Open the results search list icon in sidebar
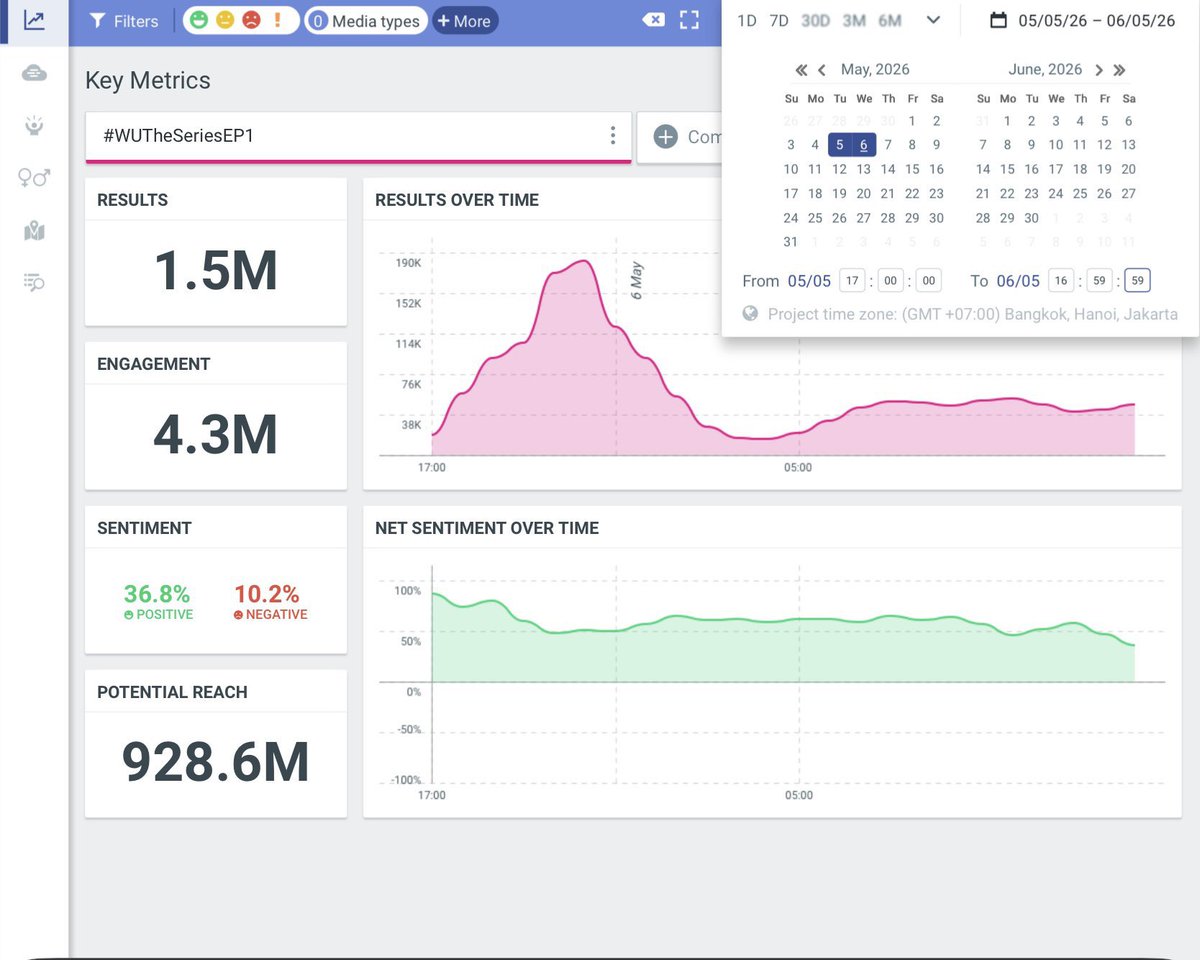 click(34, 283)
